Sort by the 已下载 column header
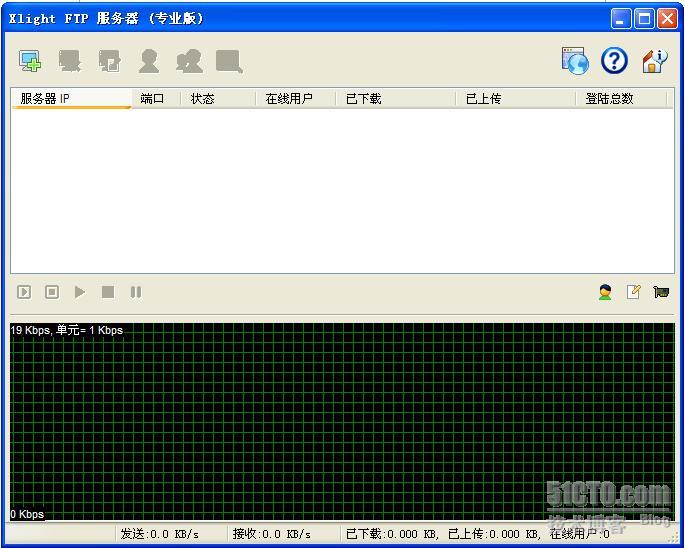The image size is (685, 548). [x=396, y=99]
